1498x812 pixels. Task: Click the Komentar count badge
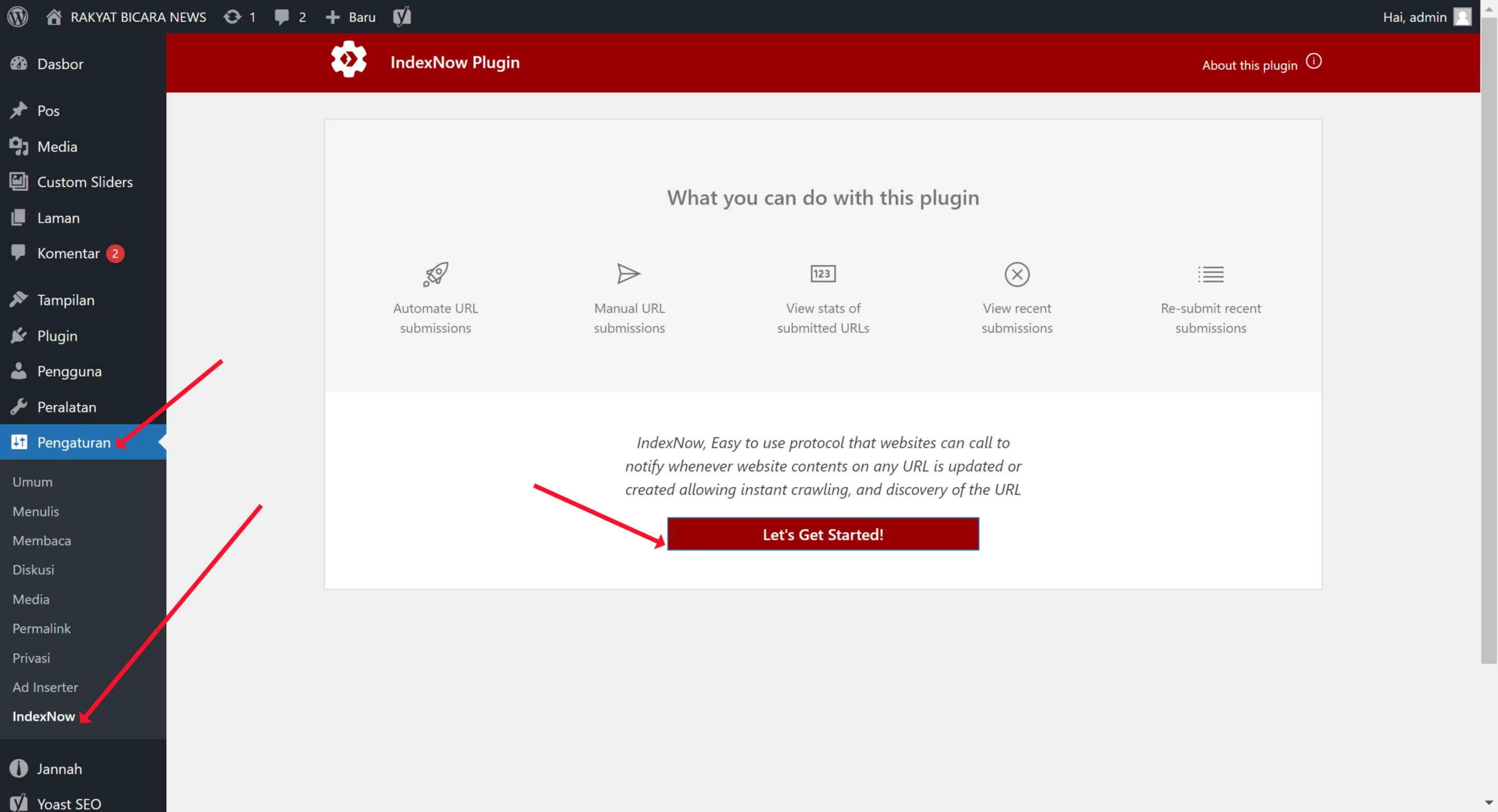[115, 253]
